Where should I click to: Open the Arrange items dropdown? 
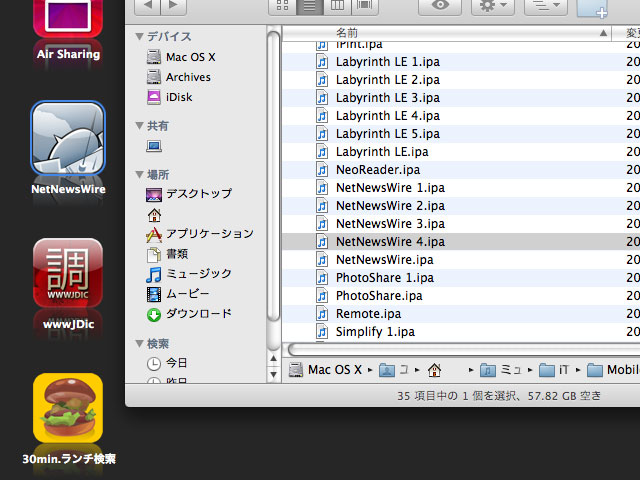[546, 6]
